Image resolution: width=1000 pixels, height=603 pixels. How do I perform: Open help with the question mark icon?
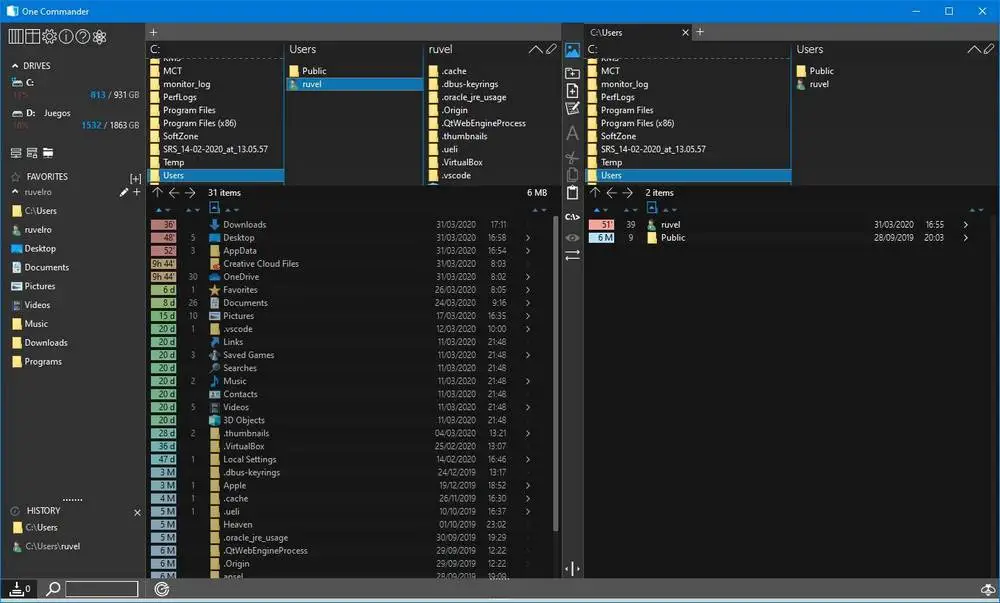pos(82,36)
